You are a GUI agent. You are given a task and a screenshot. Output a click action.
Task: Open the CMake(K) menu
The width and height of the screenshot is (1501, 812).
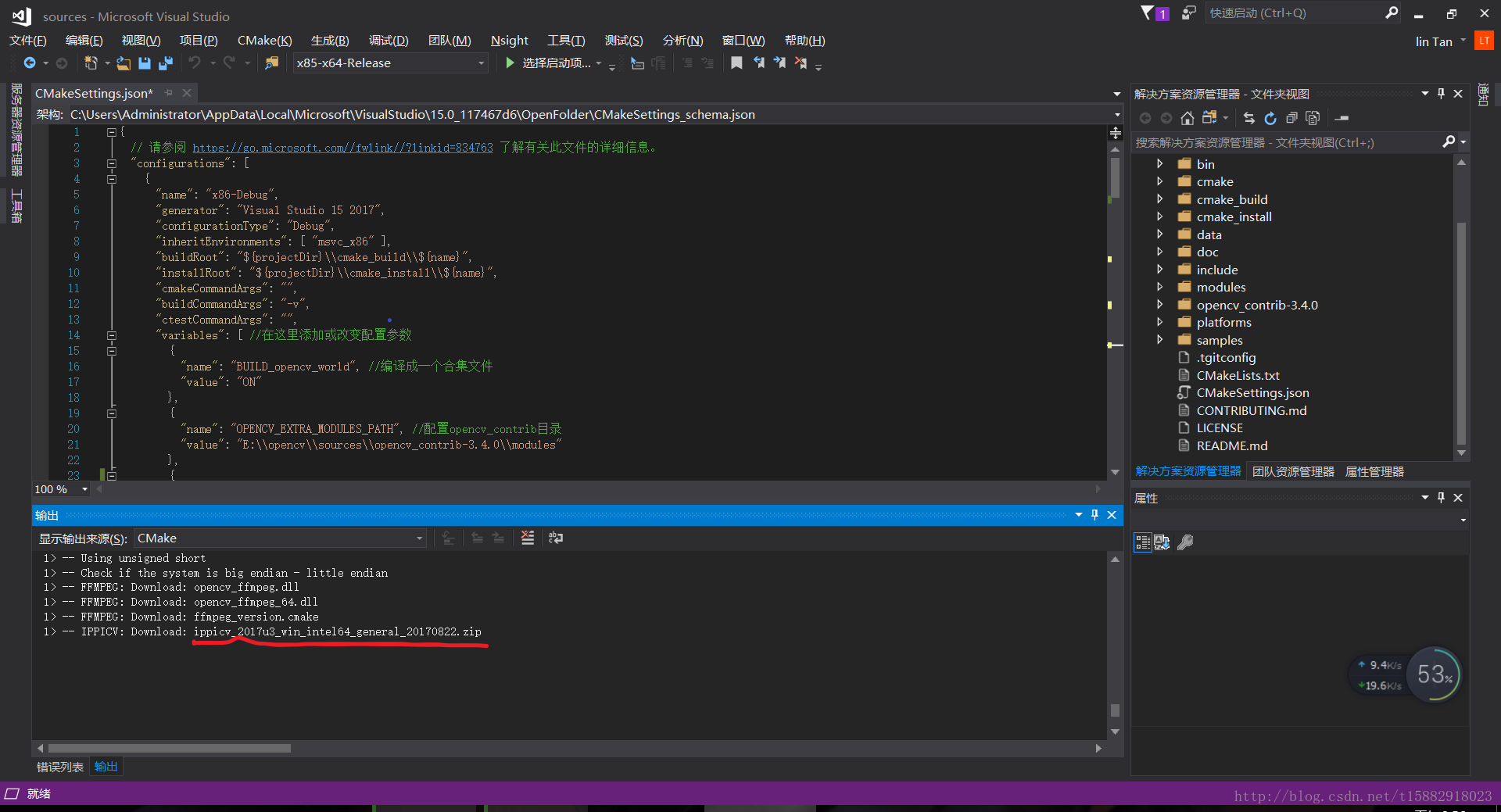click(264, 41)
